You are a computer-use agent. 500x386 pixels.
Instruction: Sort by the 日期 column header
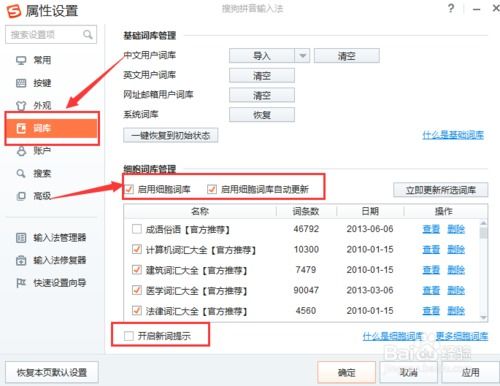pos(370,211)
